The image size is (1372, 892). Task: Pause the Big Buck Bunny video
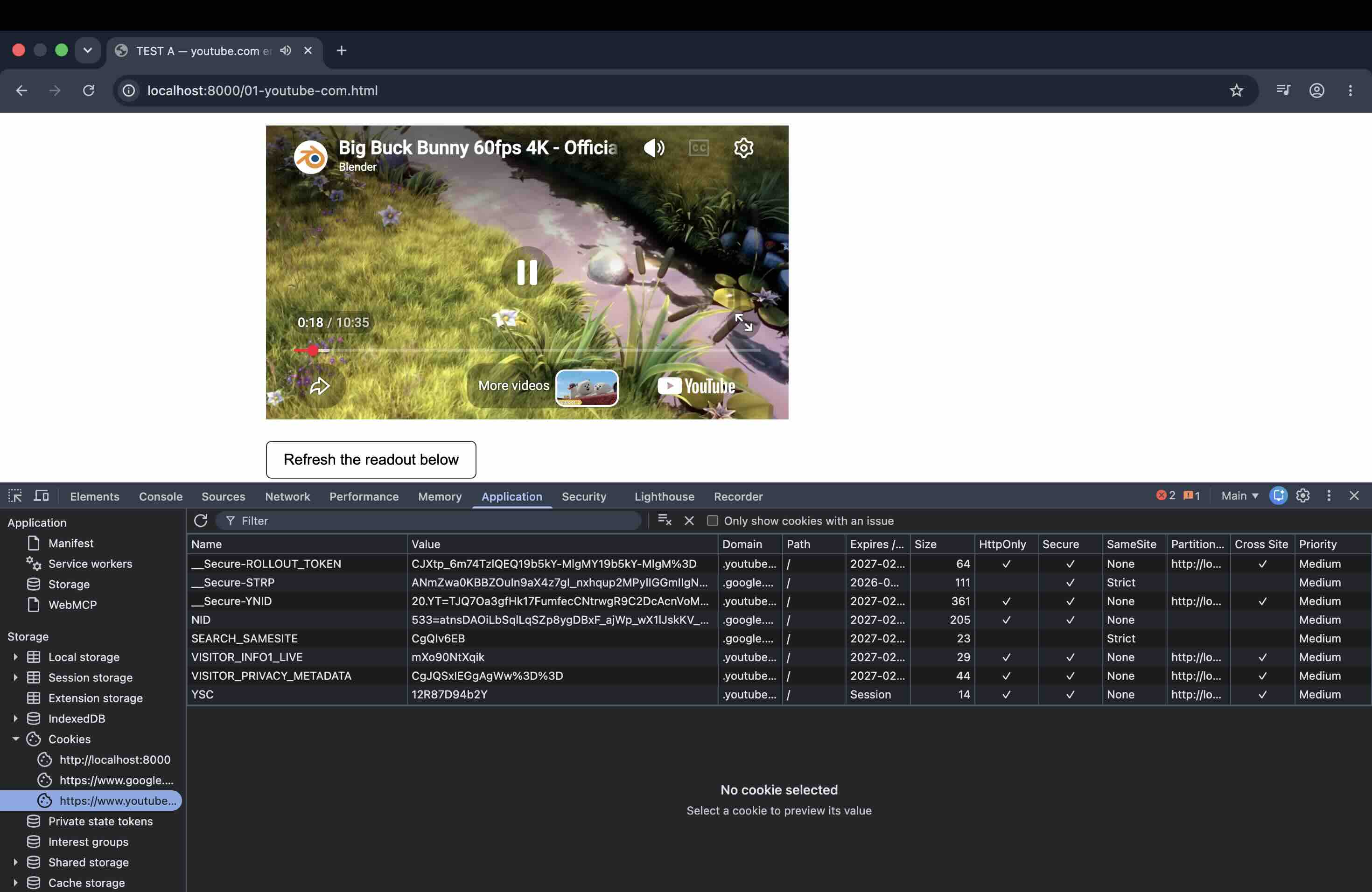coord(527,272)
